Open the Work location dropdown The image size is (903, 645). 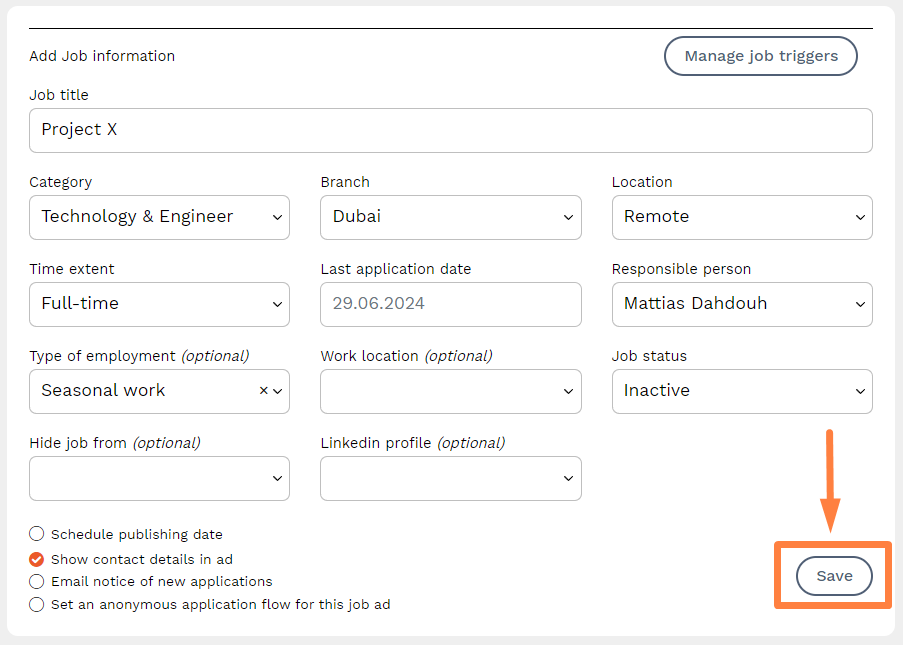point(450,391)
